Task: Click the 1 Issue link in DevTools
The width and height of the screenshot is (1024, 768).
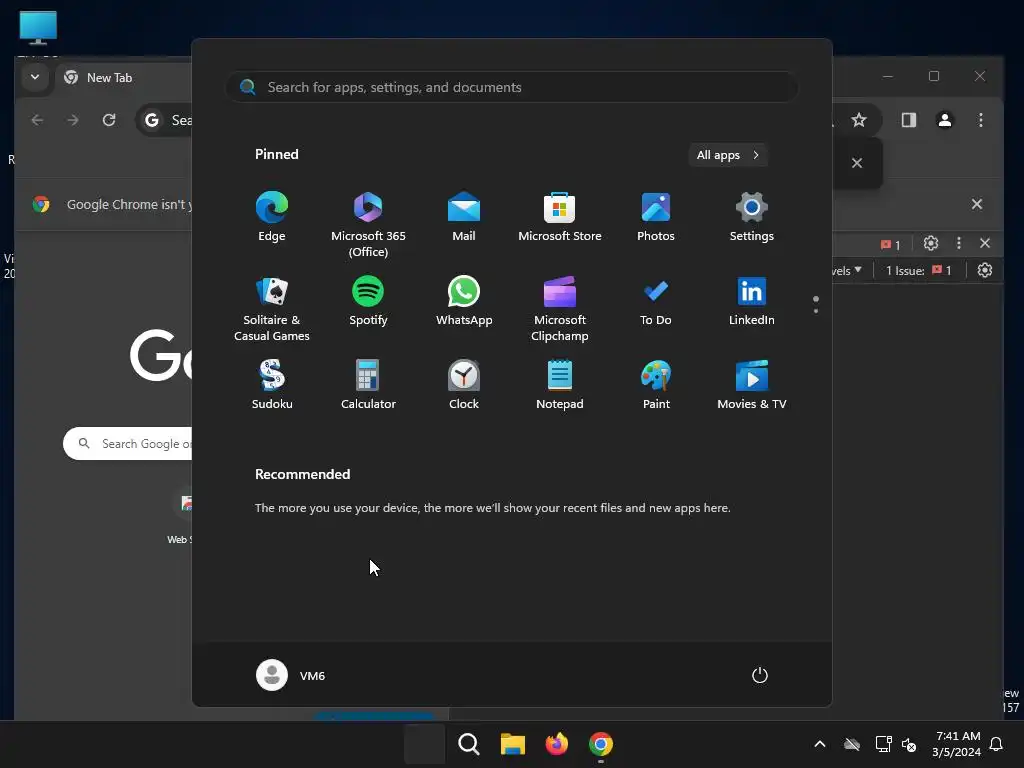Action: coord(918,270)
